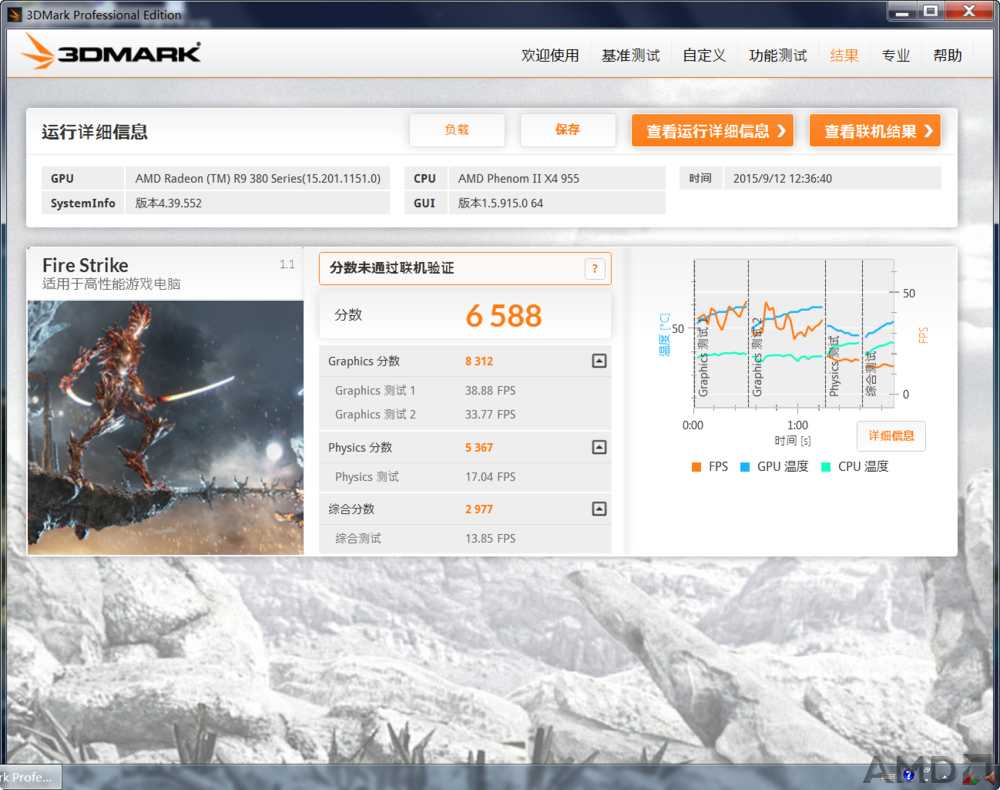
Task: Click the orange FPS legend square
Action: tap(696, 467)
